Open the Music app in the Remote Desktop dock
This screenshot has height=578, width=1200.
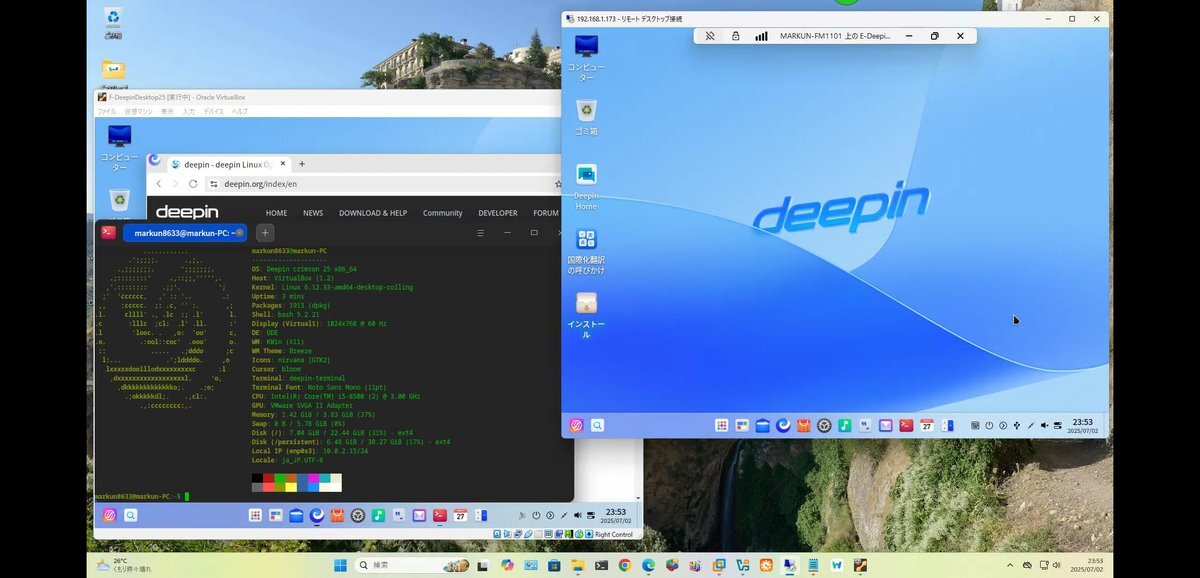pos(845,425)
